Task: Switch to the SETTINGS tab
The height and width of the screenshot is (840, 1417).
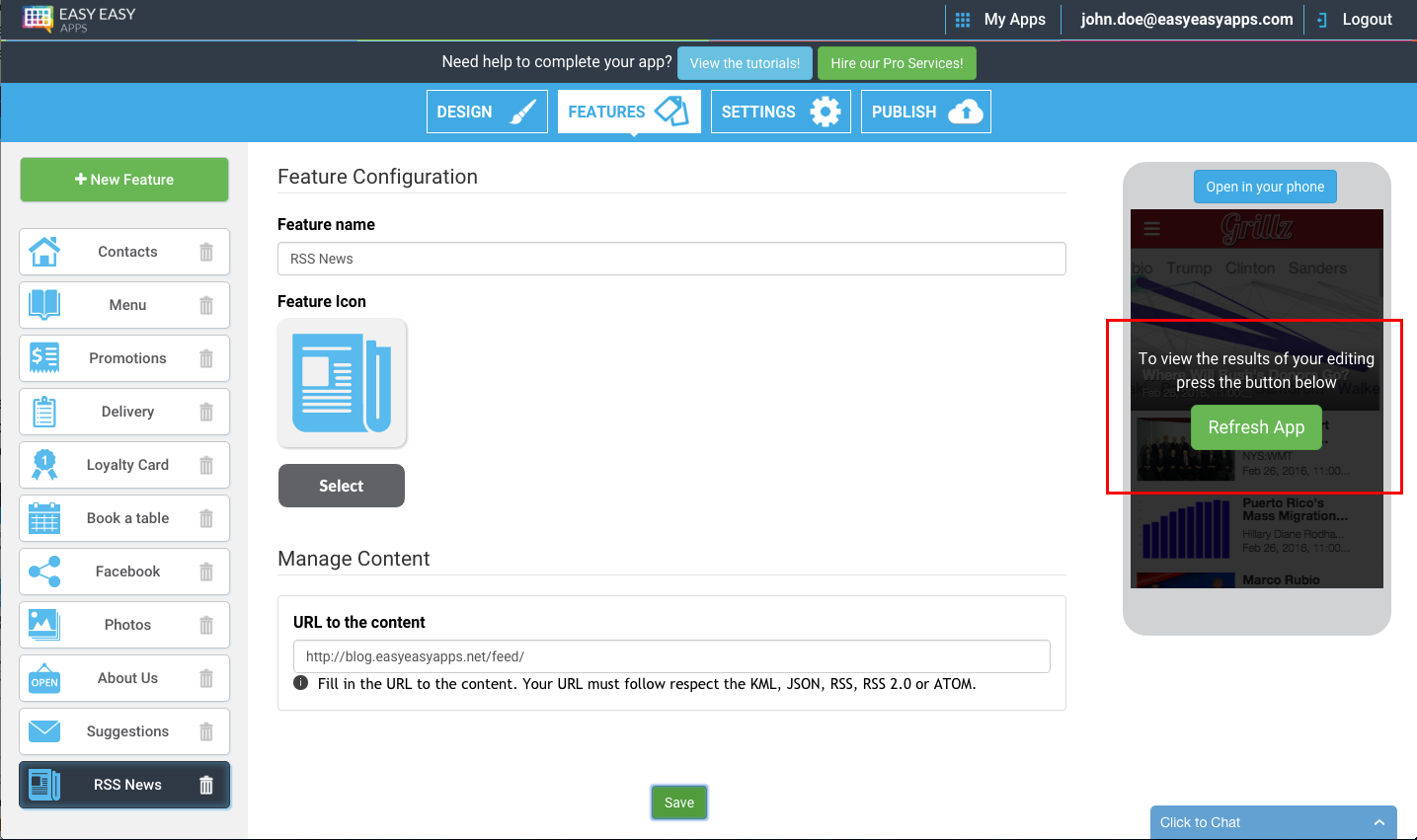Action: pyautogui.click(x=780, y=111)
